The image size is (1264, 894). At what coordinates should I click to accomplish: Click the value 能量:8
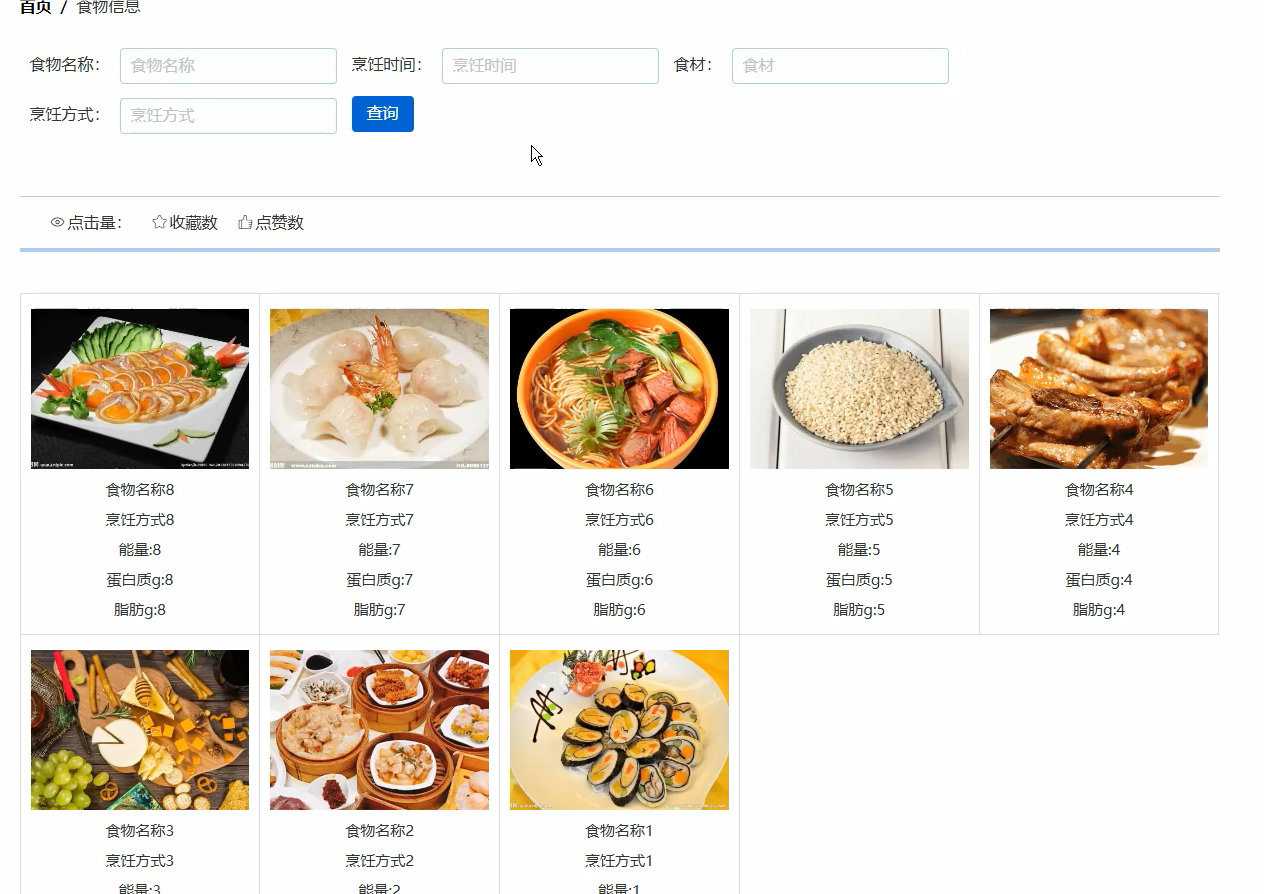point(140,550)
